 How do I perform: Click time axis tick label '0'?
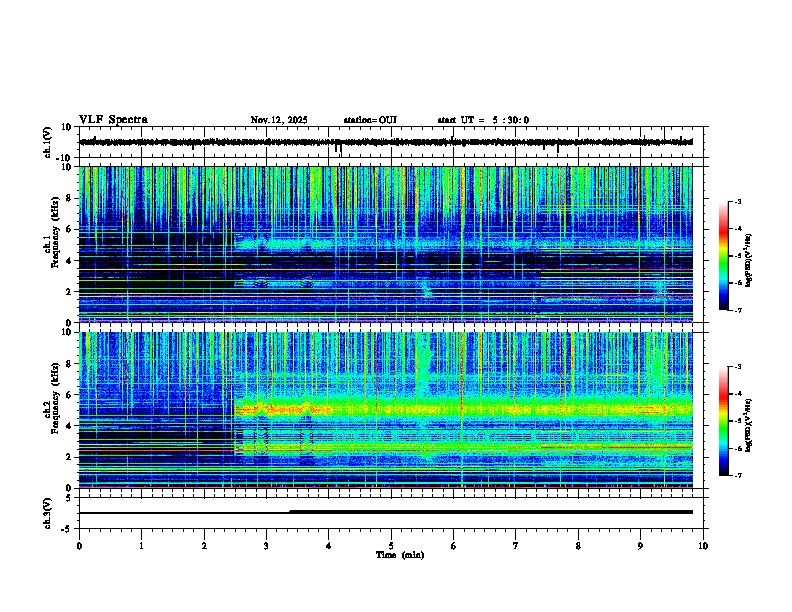coord(79,546)
